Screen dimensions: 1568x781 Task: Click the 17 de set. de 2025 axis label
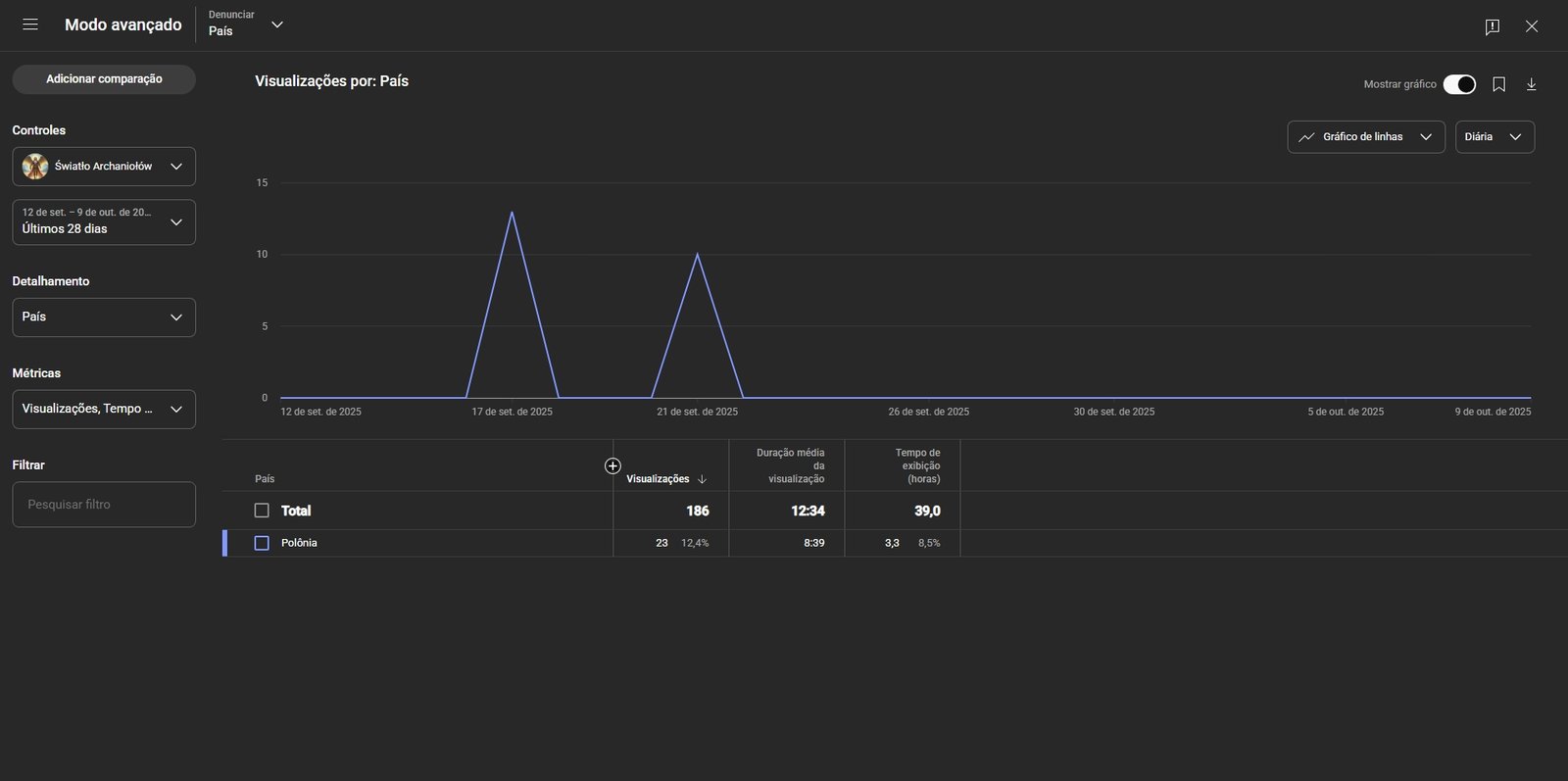[513, 412]
